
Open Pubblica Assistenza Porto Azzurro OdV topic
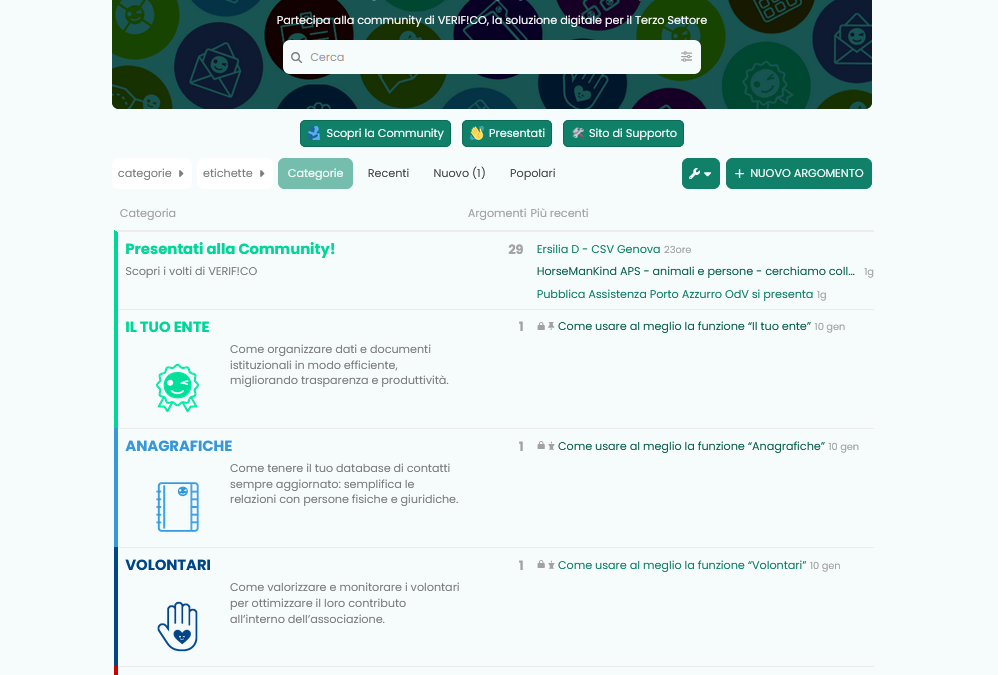point(675,295)
